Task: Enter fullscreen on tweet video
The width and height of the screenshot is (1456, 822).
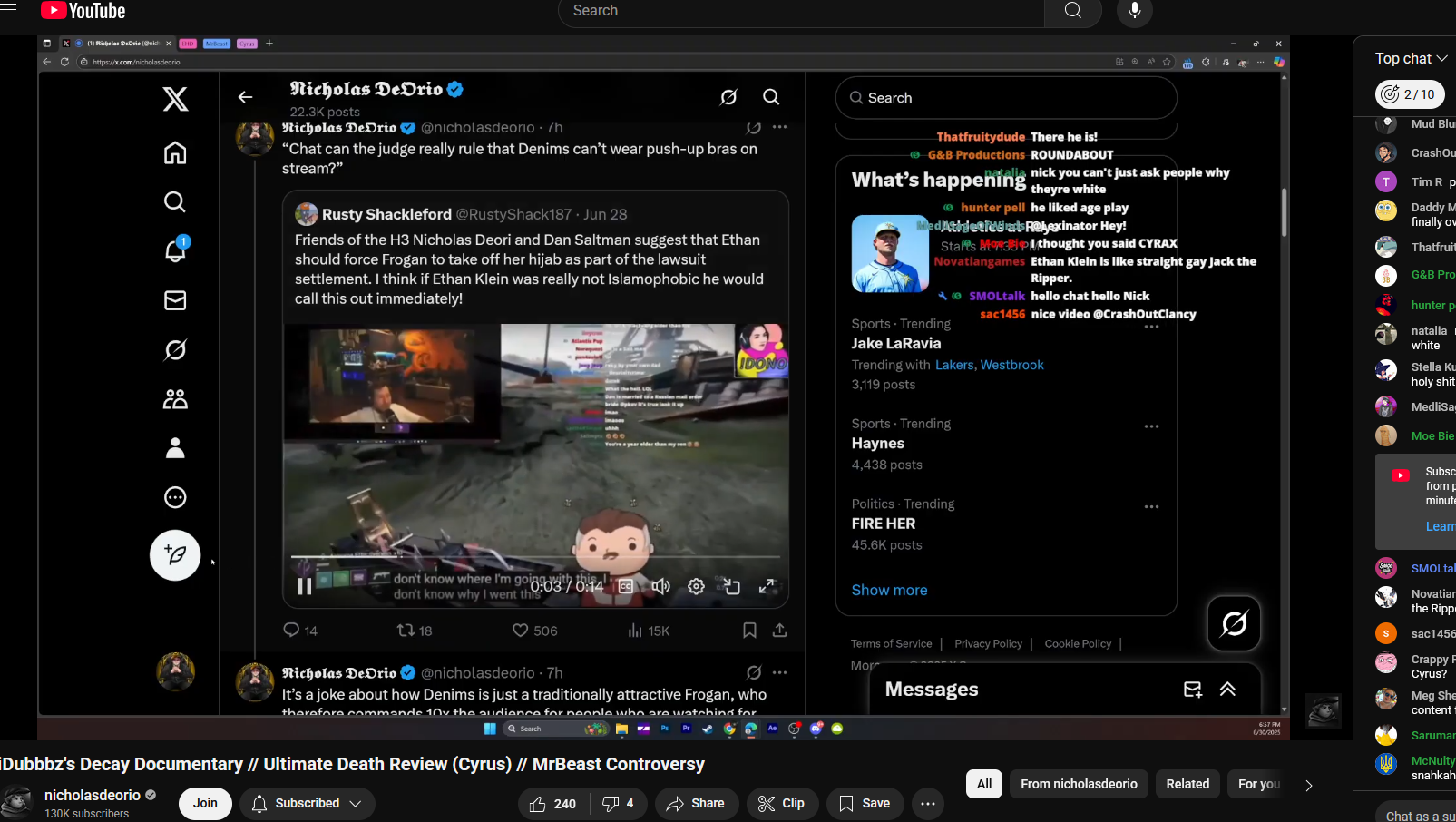Action: (767, 587)
